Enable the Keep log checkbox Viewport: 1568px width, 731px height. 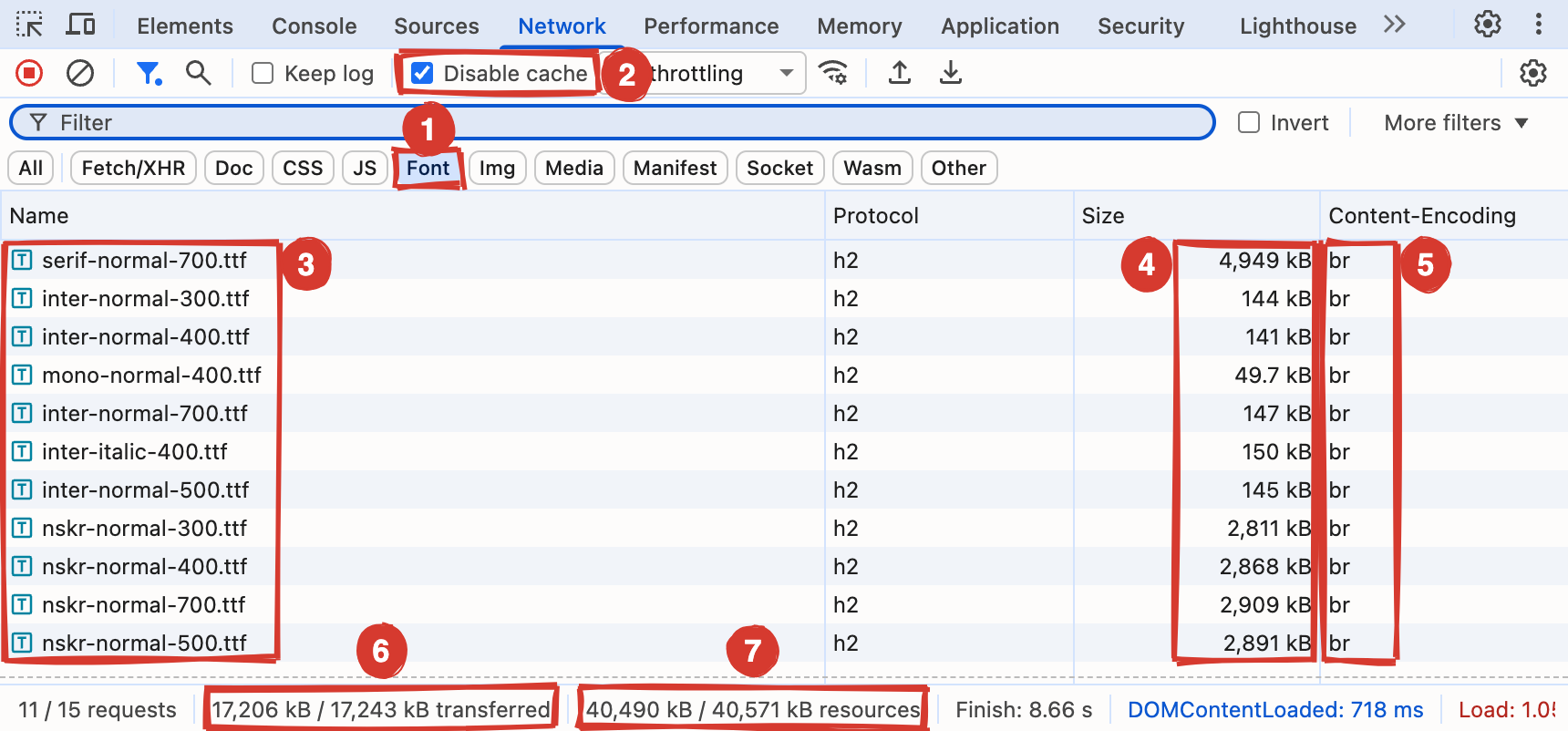263,73
